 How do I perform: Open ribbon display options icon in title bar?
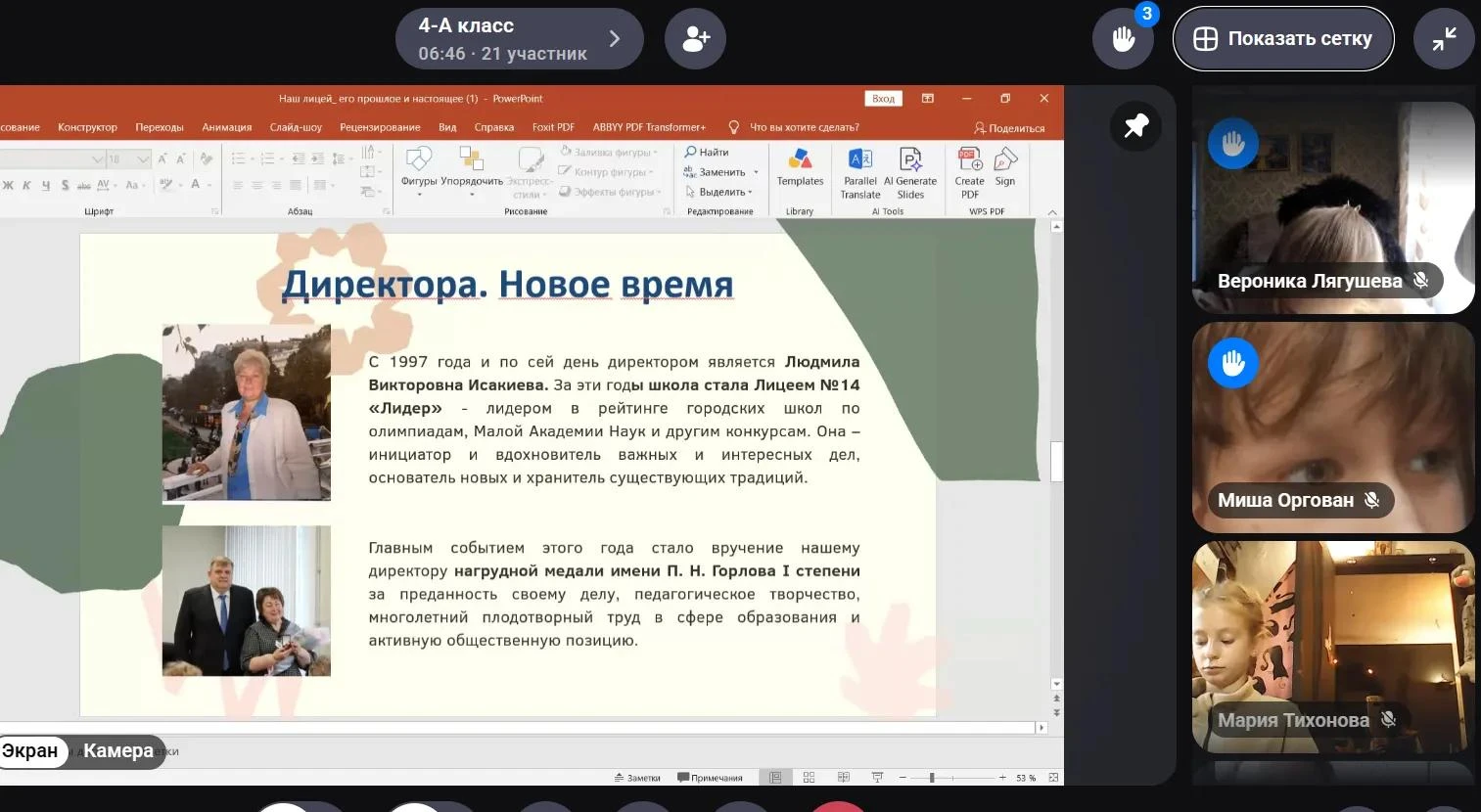(928, 99)
